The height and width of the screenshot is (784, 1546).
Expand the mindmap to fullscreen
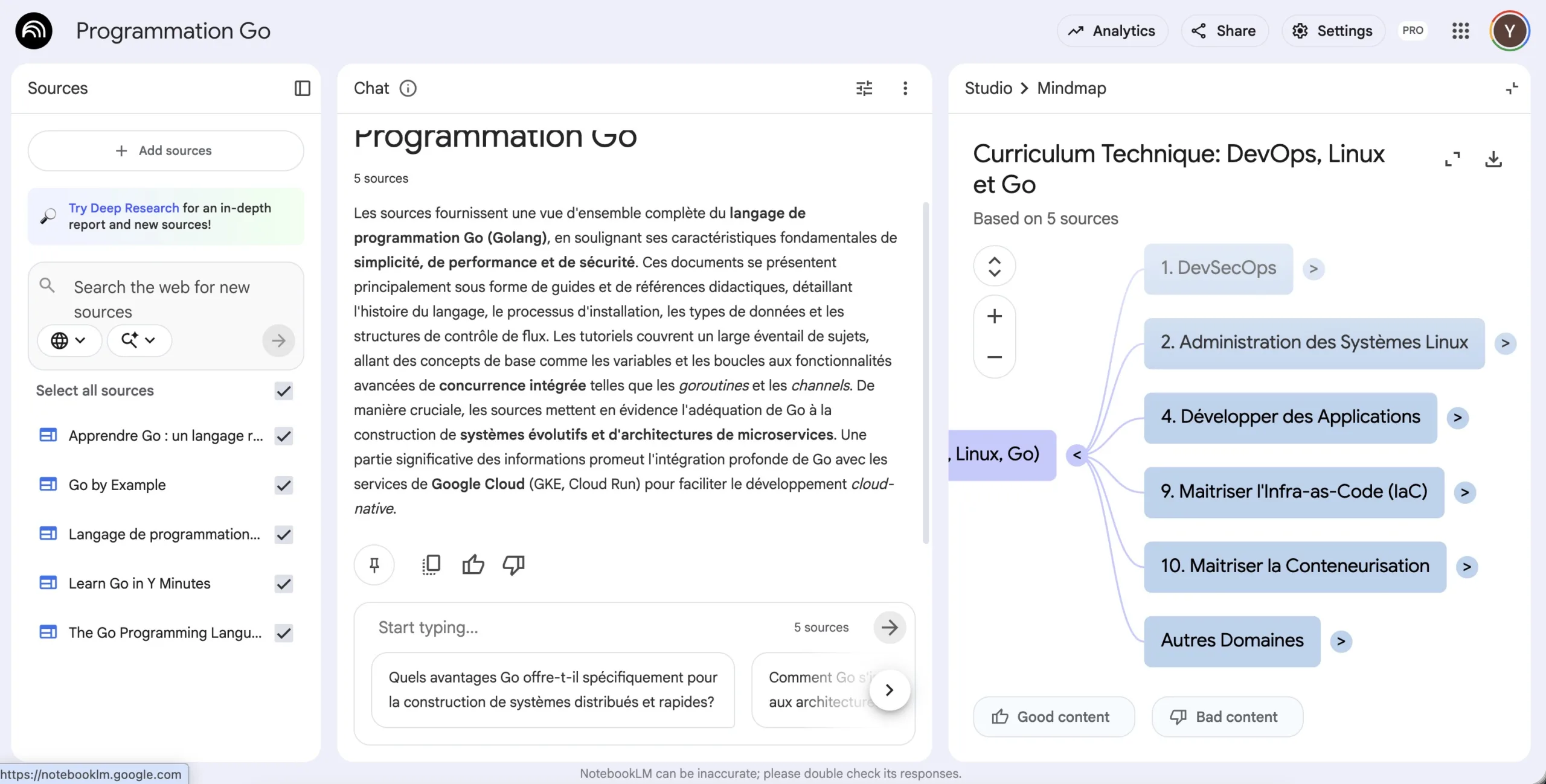pyautogui.click(x=1452, y=159)
